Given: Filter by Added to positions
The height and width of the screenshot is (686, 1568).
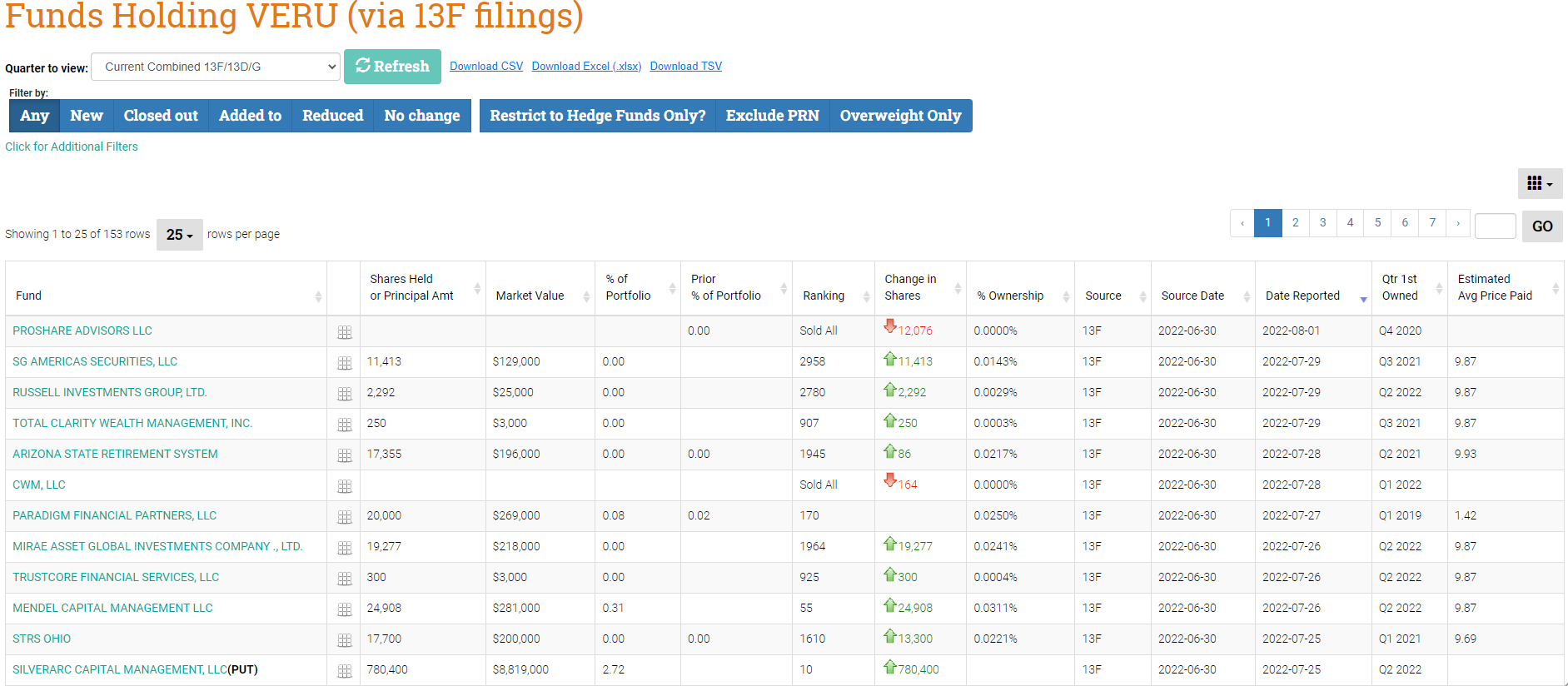Looking at the screenshot, I should (x=250, y=116).
